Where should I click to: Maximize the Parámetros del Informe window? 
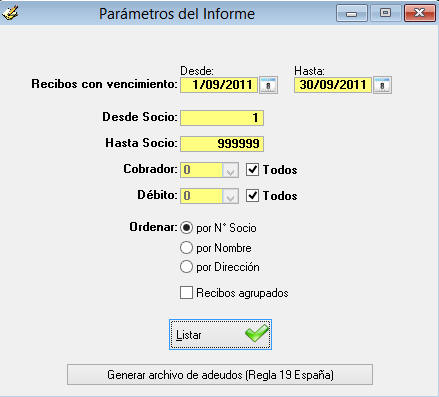[x=386, y=13]
